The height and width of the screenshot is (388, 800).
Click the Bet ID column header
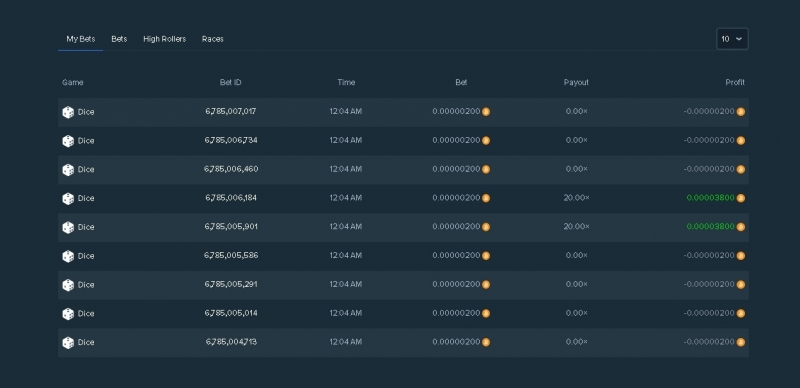tap(231, 83)
